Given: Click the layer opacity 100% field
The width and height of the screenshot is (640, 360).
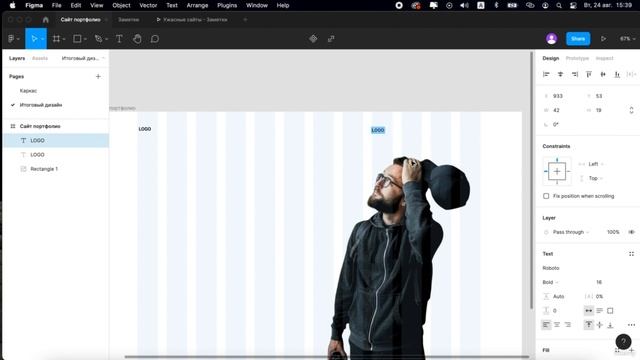Looking at the screenshot, I should click(x=613, y=232).
